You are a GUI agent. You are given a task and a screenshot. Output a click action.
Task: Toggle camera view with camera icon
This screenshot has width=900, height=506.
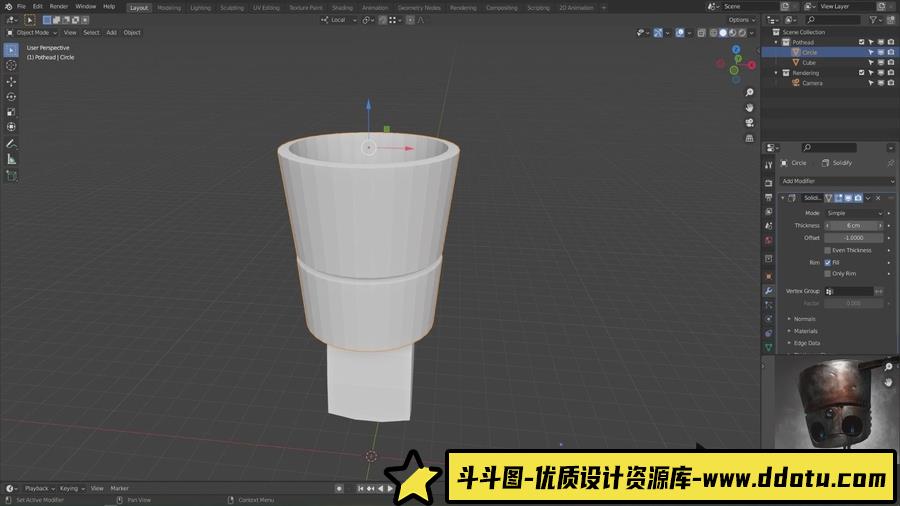click(749, 123)
